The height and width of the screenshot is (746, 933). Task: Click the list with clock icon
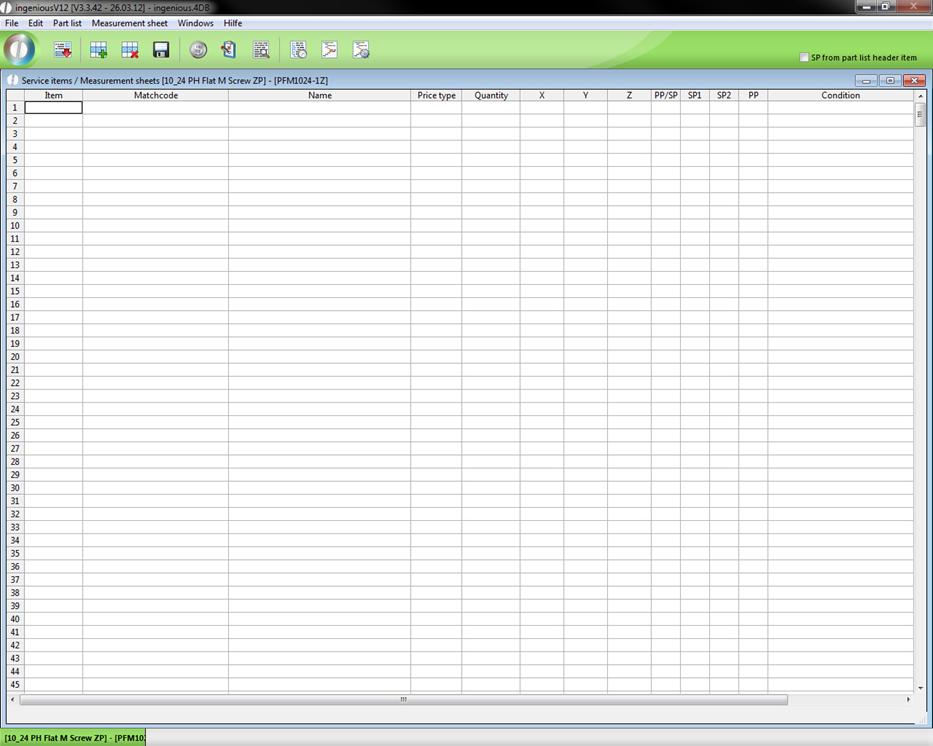298,50
